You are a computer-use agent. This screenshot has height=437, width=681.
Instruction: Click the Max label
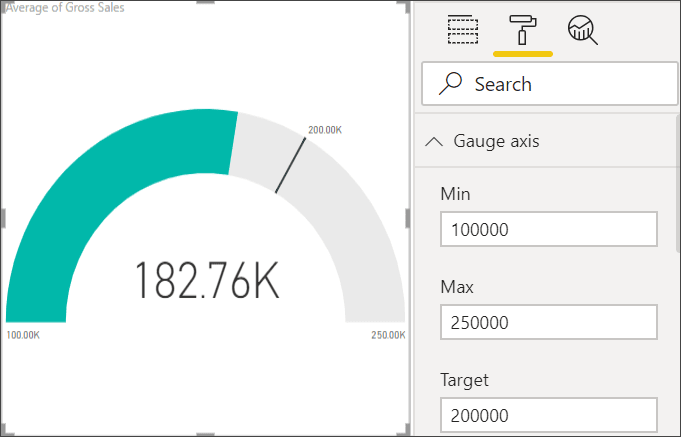[x=457, y=287]
